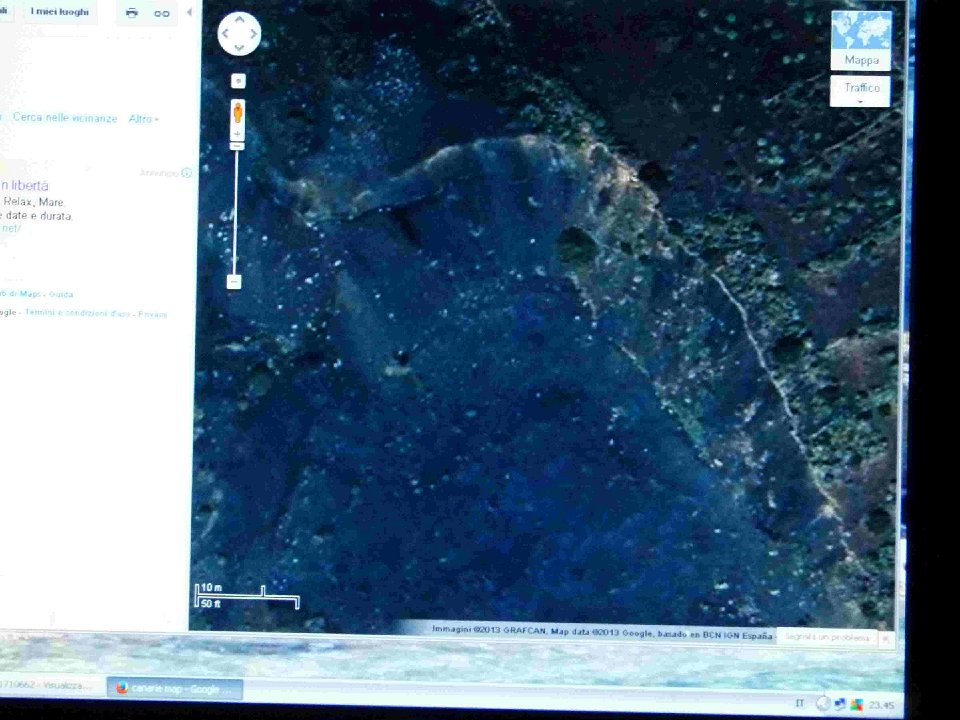
Task: Zoom in with the plus button
Action: [x=238, y=134]
